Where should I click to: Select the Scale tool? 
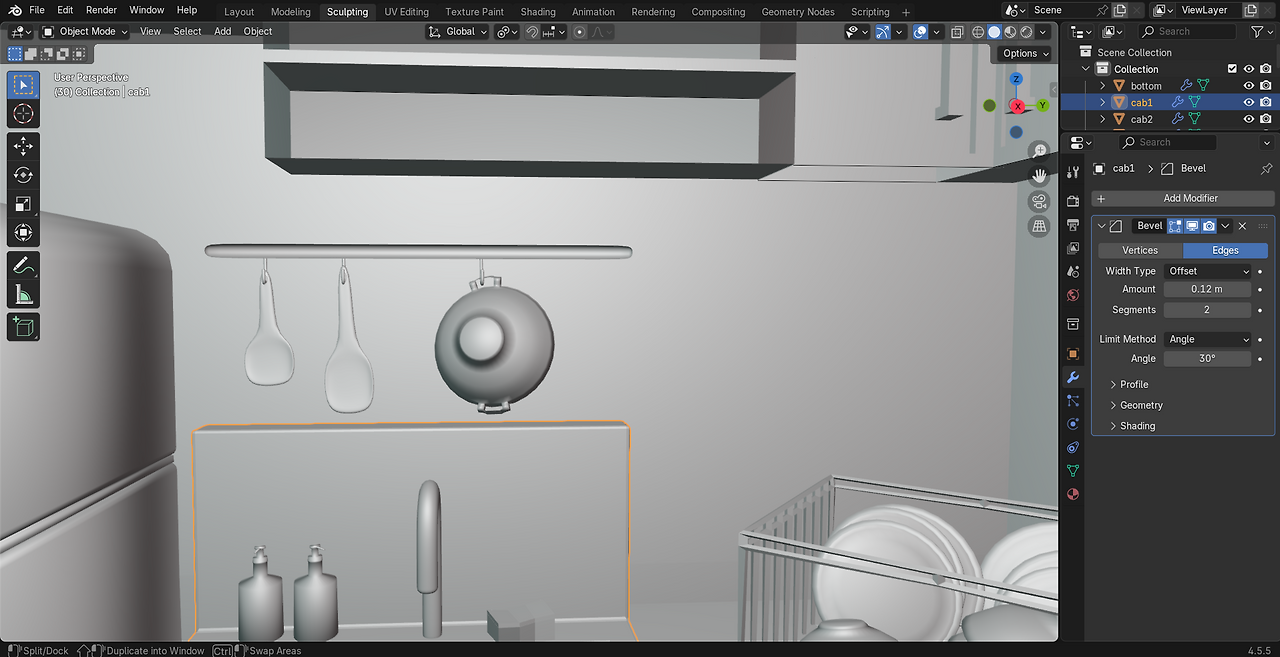(x=23, y=204)
